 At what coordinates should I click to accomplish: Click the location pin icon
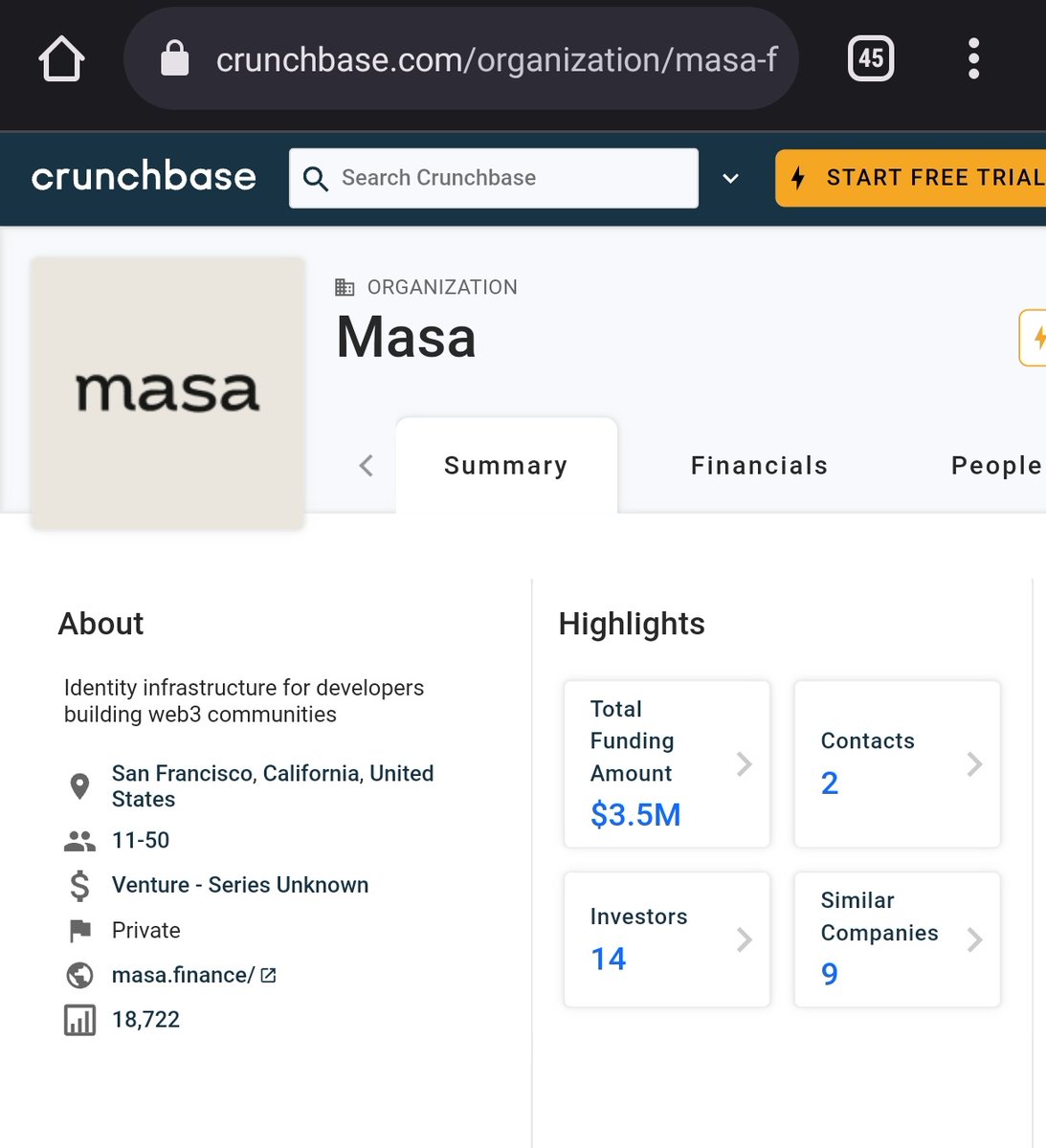pyautogui.click(x=80, y=786)
